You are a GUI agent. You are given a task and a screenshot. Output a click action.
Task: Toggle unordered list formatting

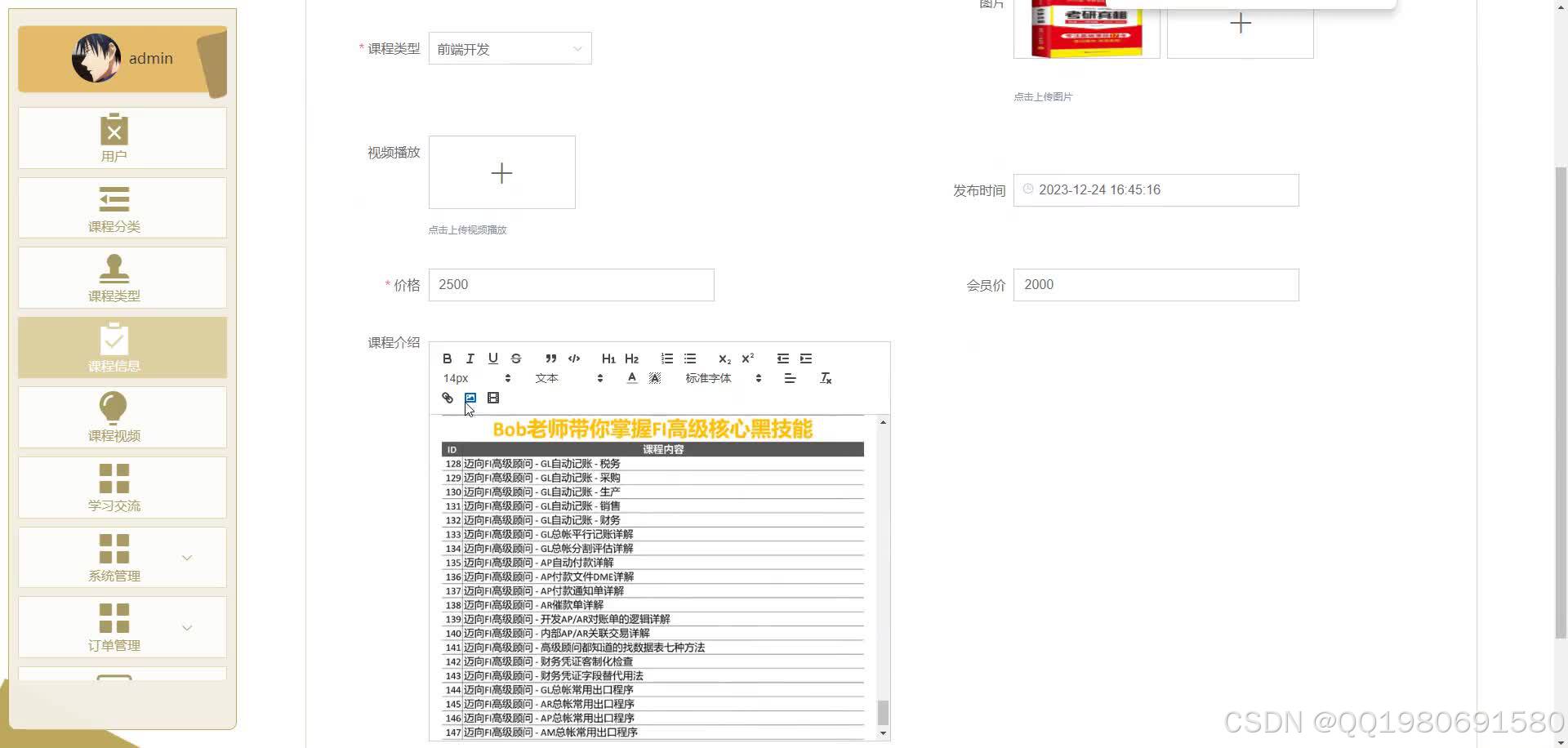(x=689, y=358)
